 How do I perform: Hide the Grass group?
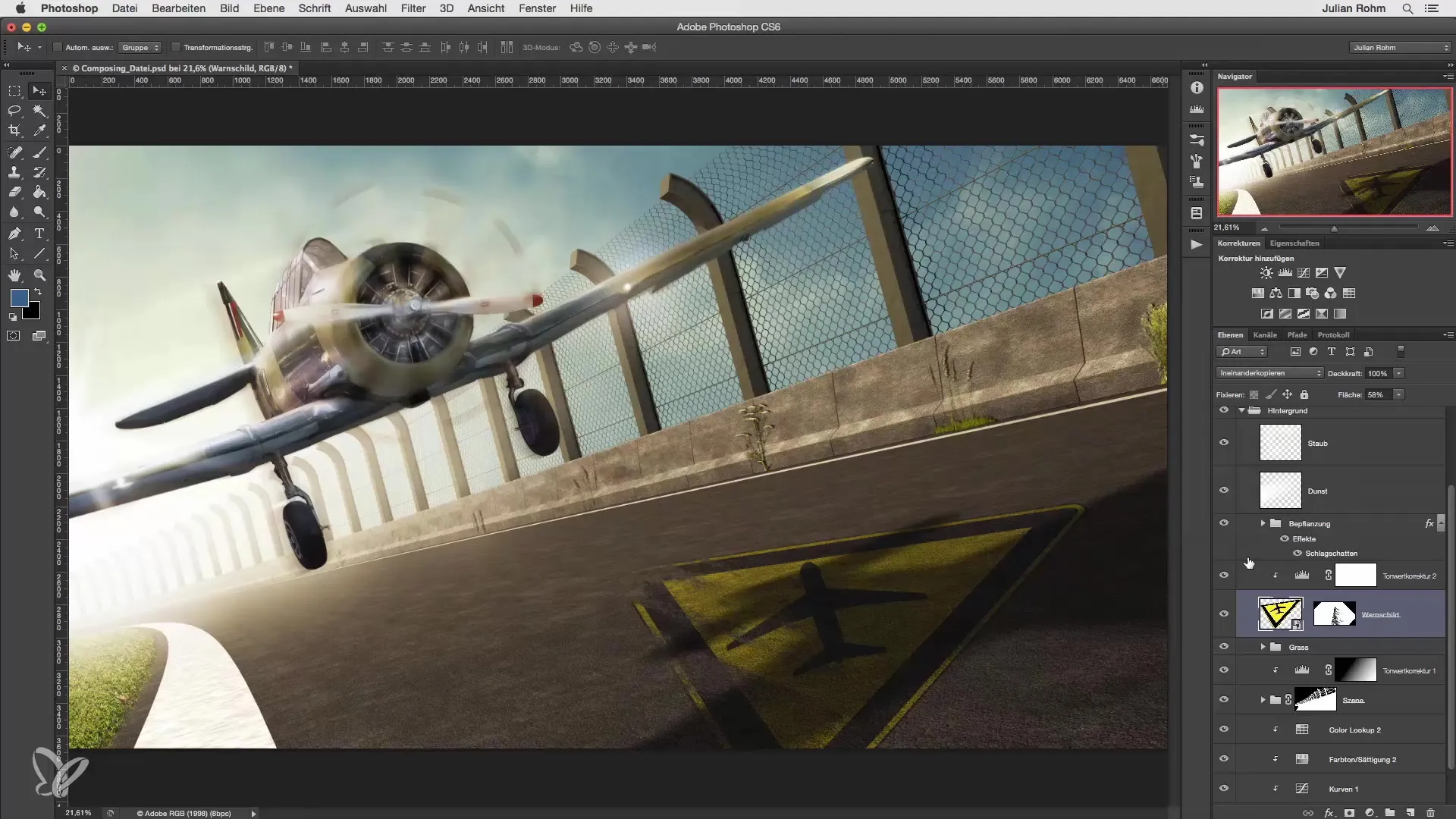point(1224,647)
